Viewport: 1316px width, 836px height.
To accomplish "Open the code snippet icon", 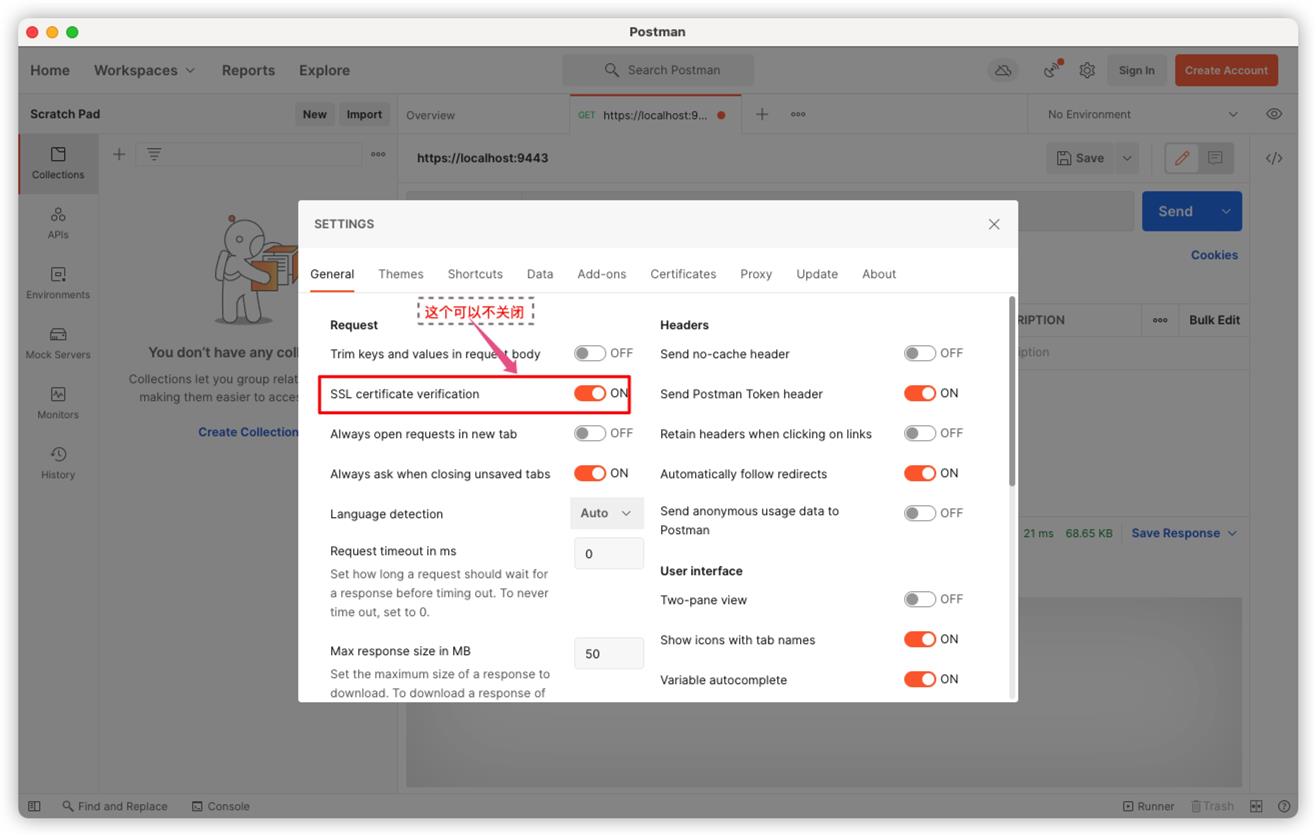I will (1274, 158).
